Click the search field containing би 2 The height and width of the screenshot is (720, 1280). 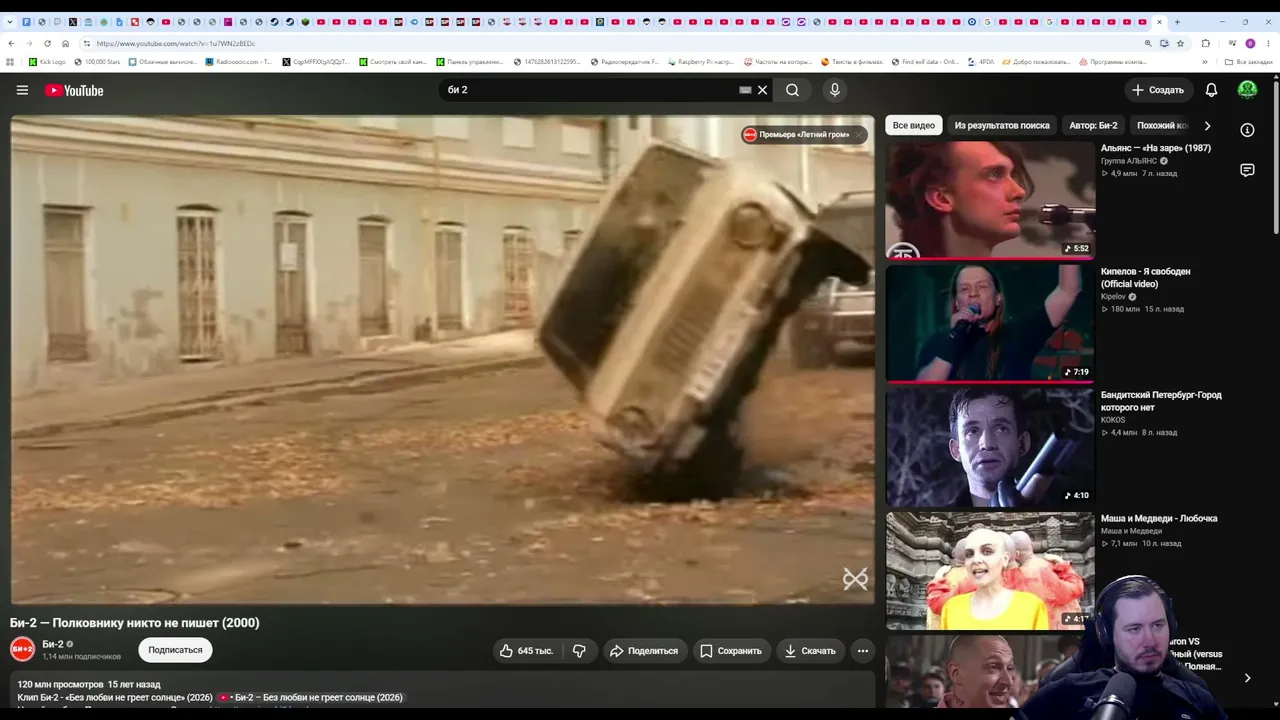coord(590,90)
